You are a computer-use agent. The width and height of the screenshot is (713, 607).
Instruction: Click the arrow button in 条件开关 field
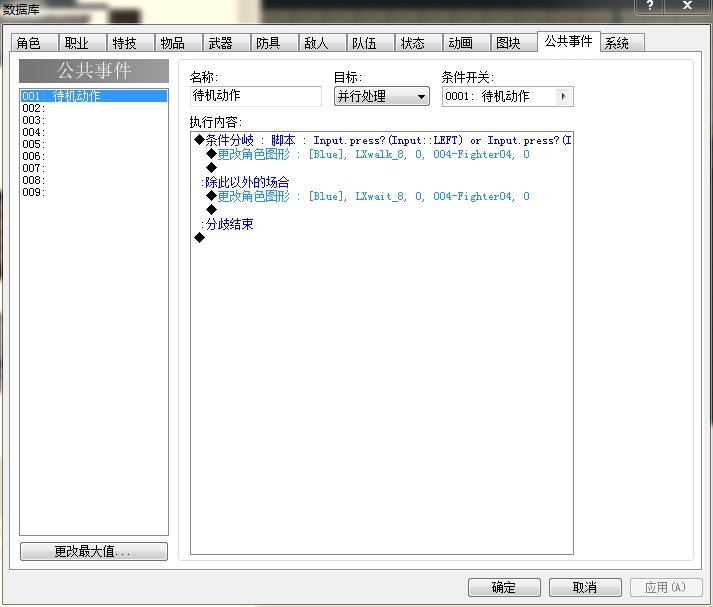point(564,96)
